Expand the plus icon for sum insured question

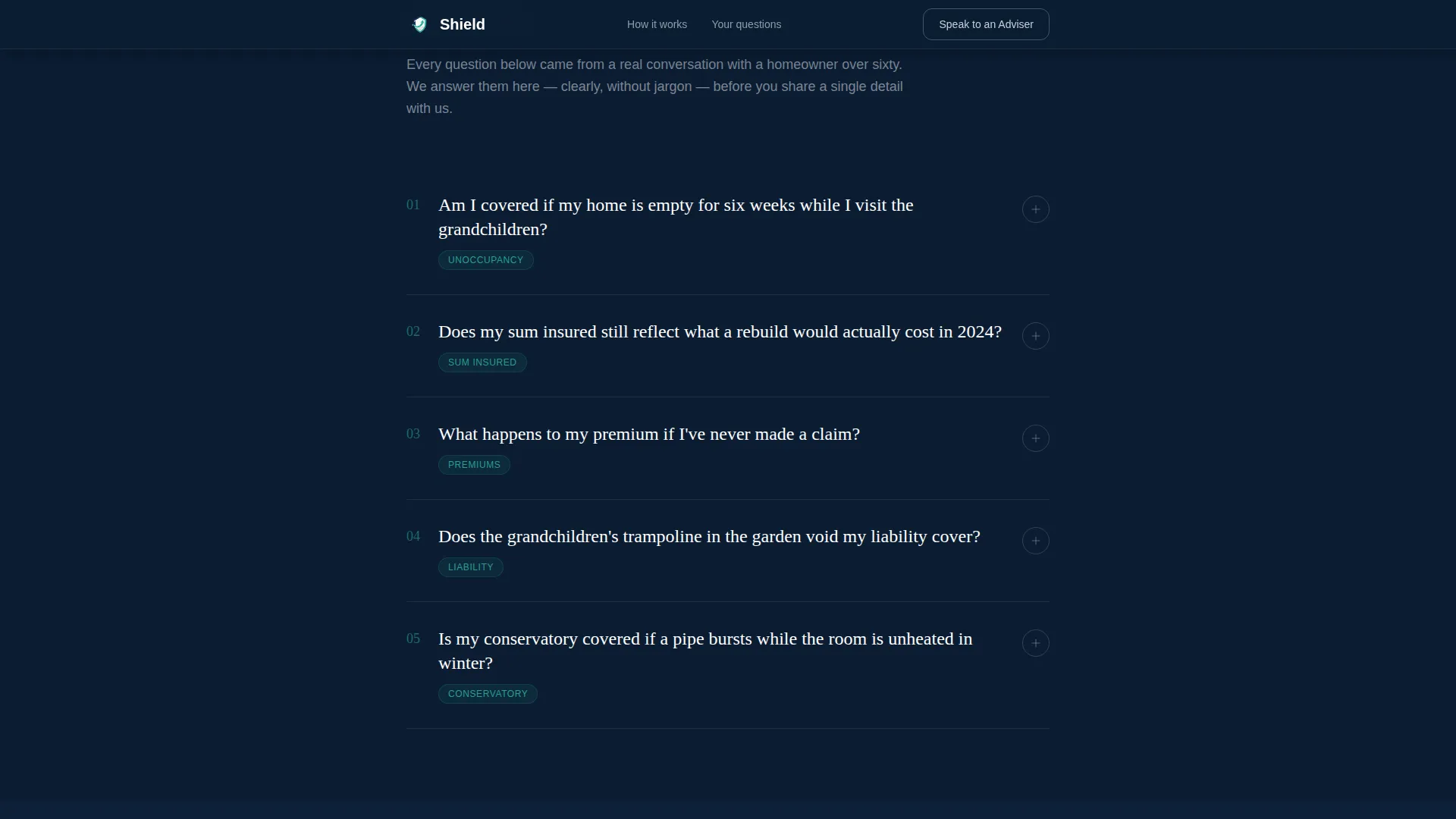point(1035,336)
